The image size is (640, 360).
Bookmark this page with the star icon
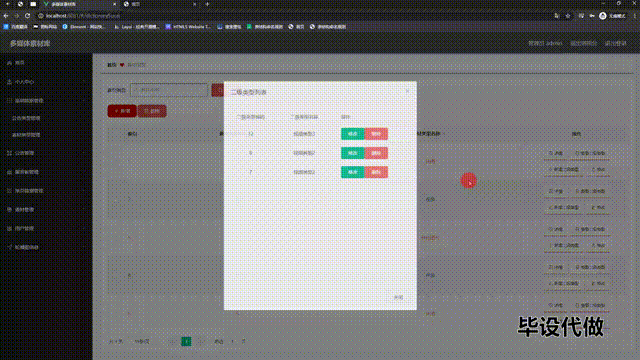point(568,16)
